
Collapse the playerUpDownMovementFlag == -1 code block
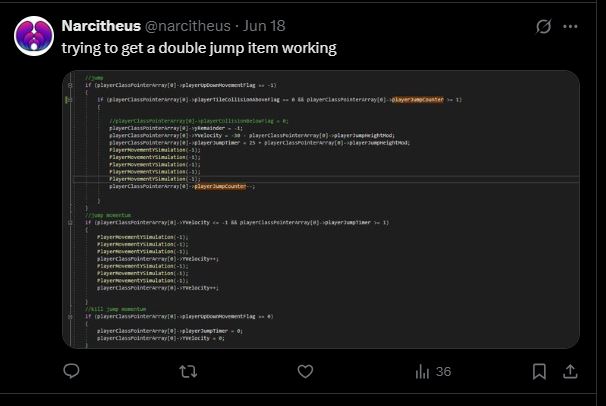pyautogui.click(x=70, y=85)
